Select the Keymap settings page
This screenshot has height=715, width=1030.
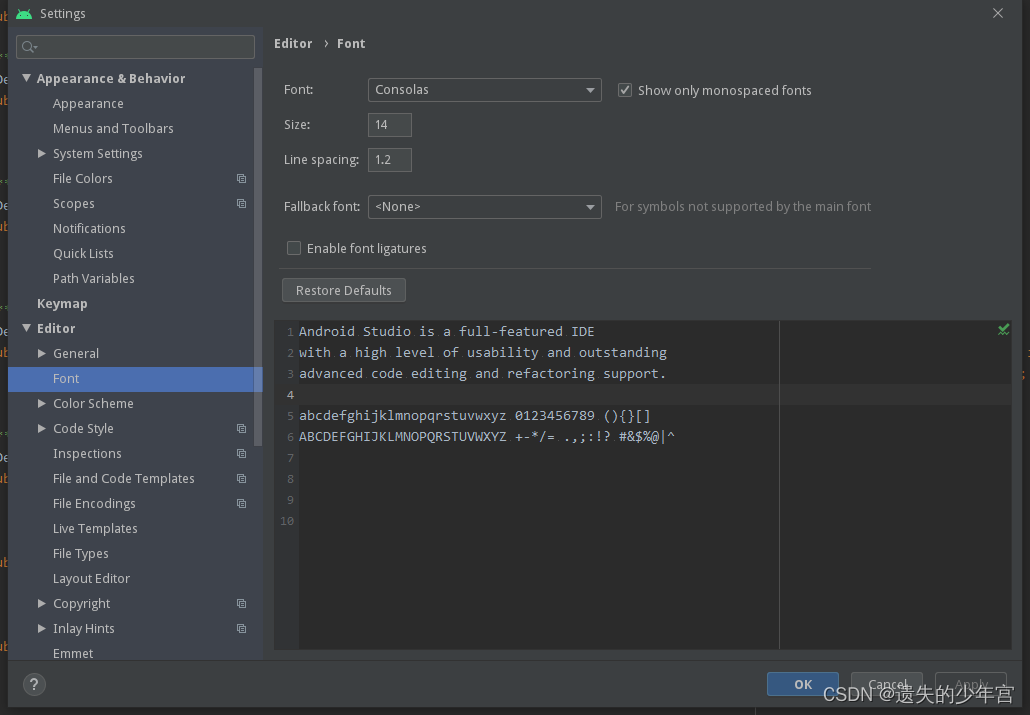pos(62,304)
